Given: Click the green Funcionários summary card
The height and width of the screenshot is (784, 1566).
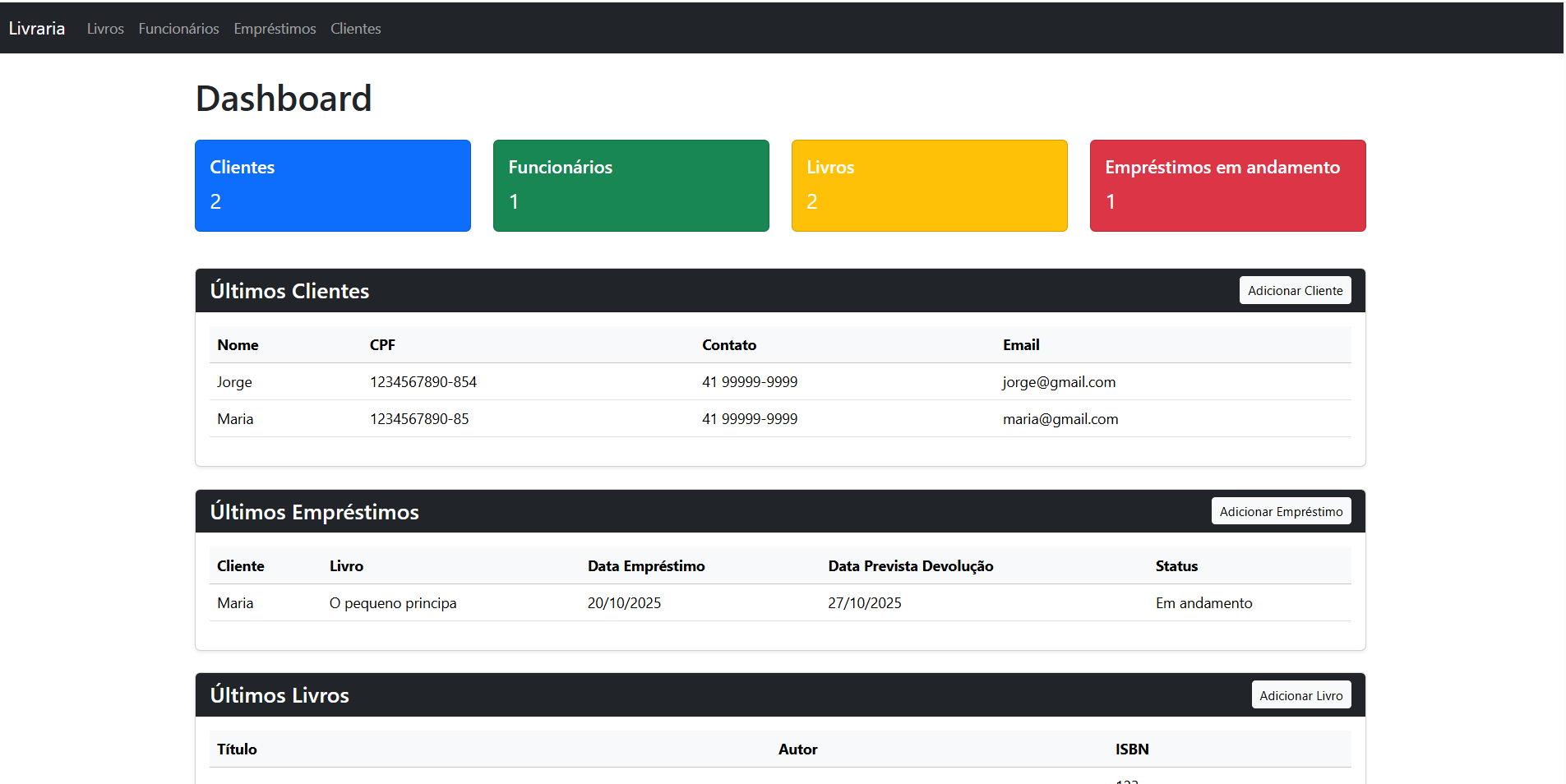Looking at the screenshot, I should [x=631, y=186].
